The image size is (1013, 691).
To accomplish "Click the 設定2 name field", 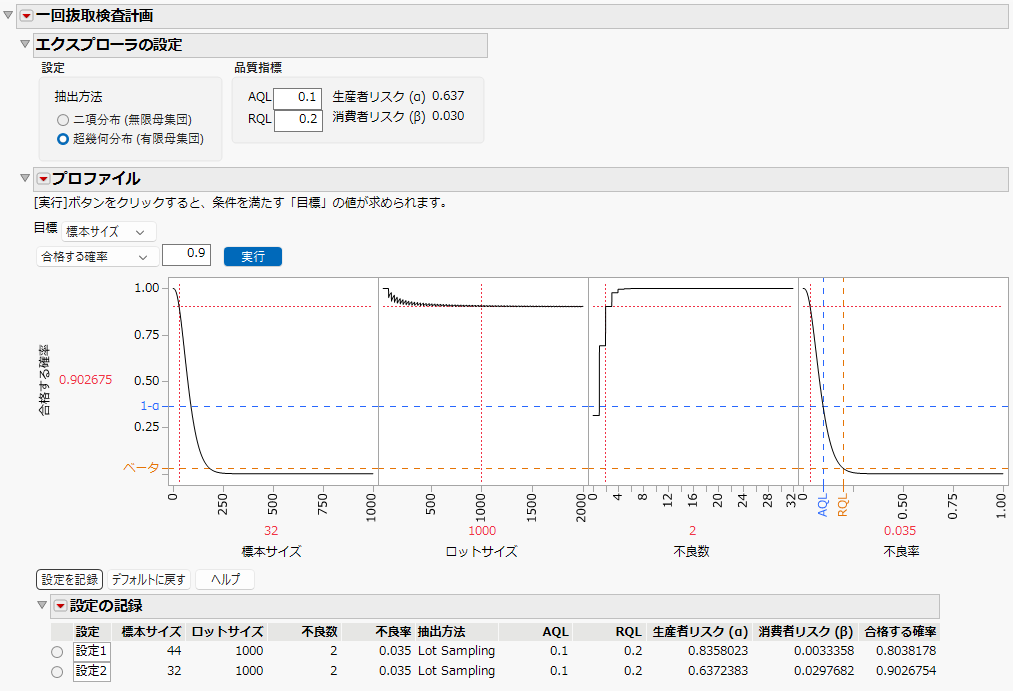I will pyautogui.click(x=91, y=671).
